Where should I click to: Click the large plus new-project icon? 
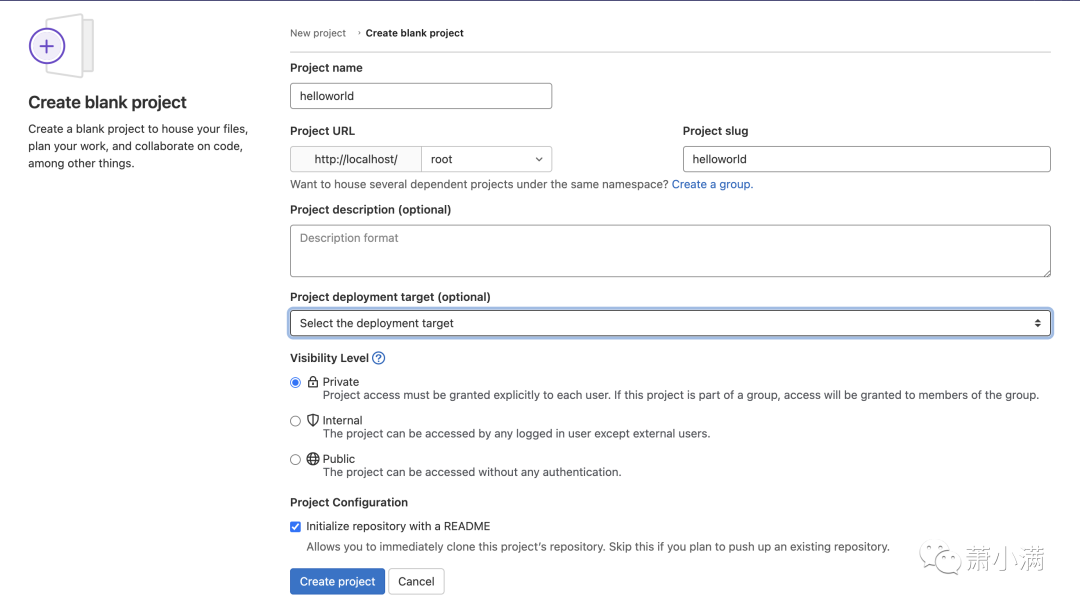[x=47, y=46]
